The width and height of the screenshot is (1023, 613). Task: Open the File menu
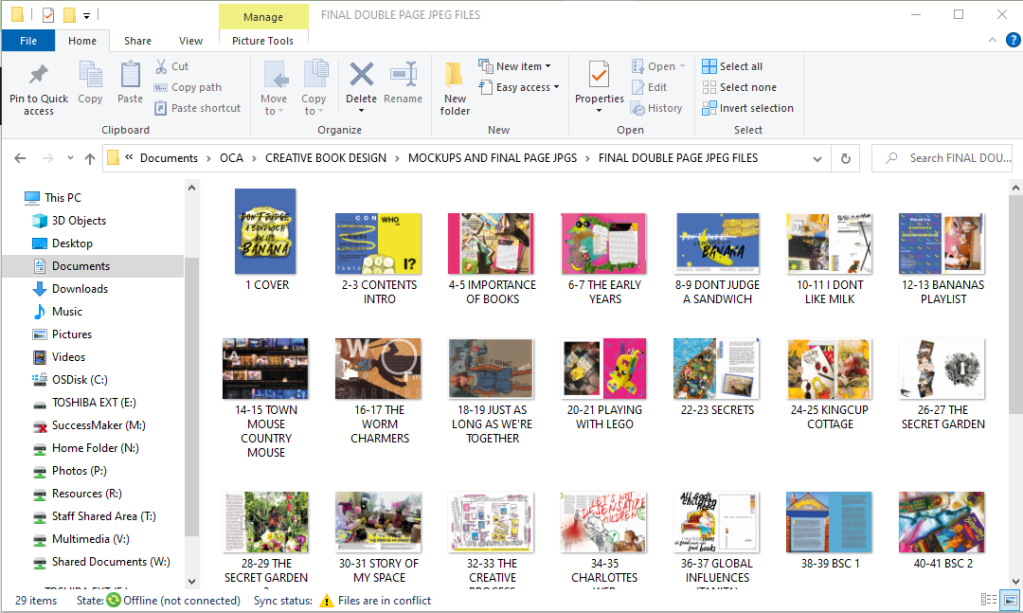coord(28,41)
